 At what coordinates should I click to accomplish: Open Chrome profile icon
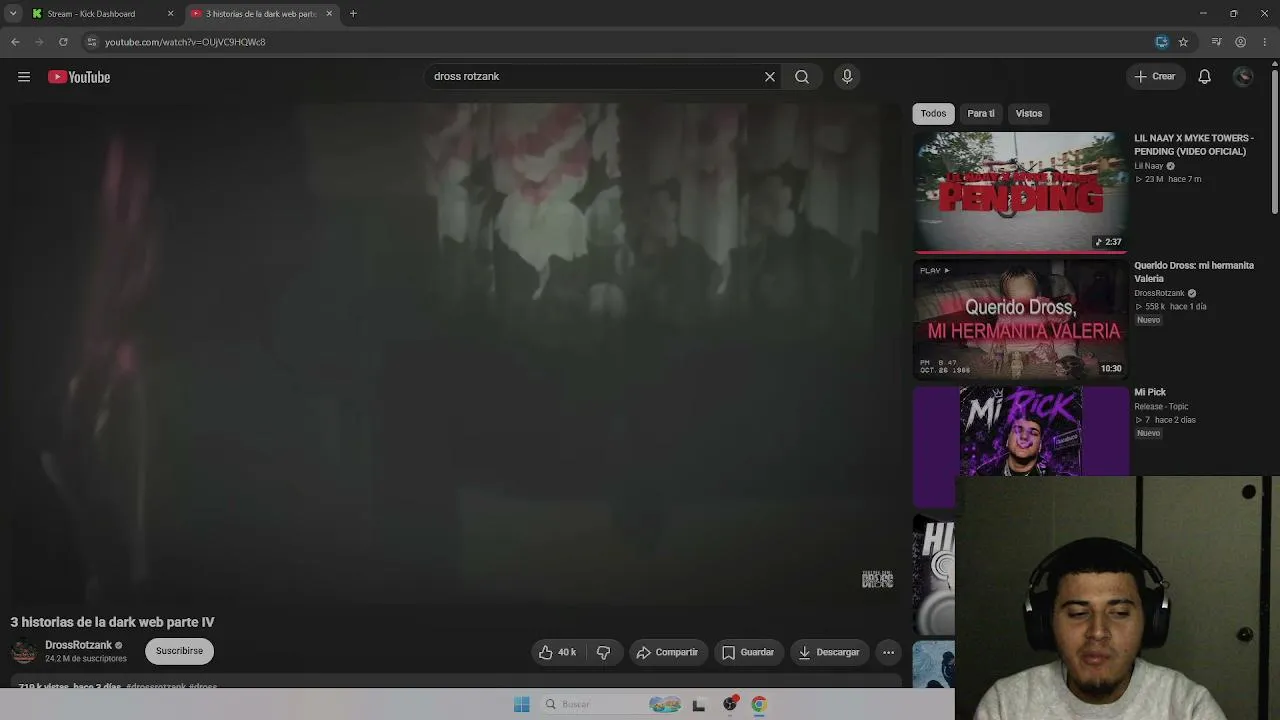point(1241,42)
